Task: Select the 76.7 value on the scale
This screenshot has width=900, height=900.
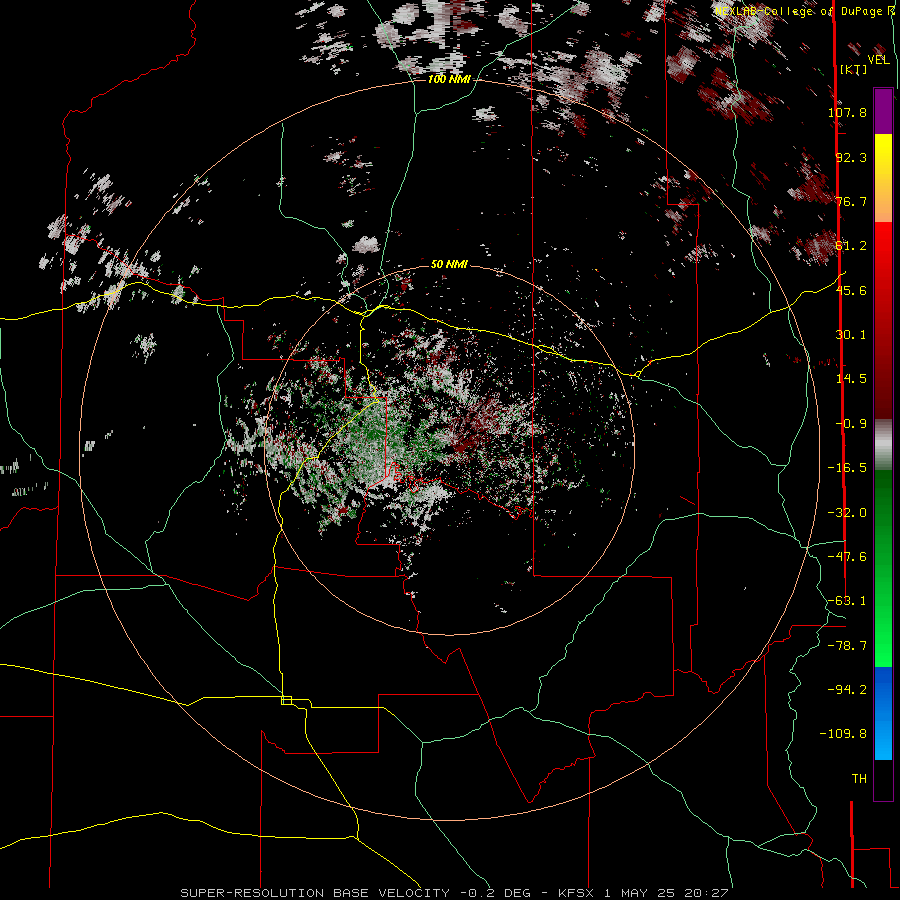Action: coord(851,201)
